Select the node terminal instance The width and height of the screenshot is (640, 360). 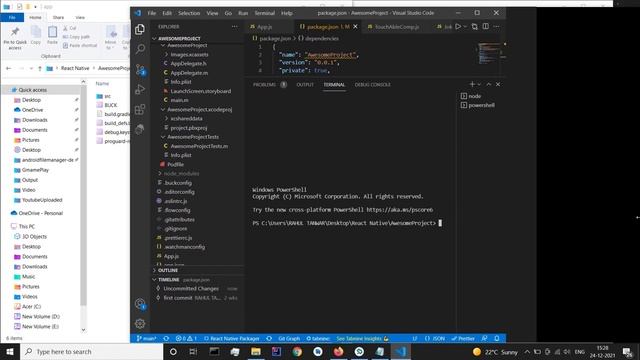point(474,96)
